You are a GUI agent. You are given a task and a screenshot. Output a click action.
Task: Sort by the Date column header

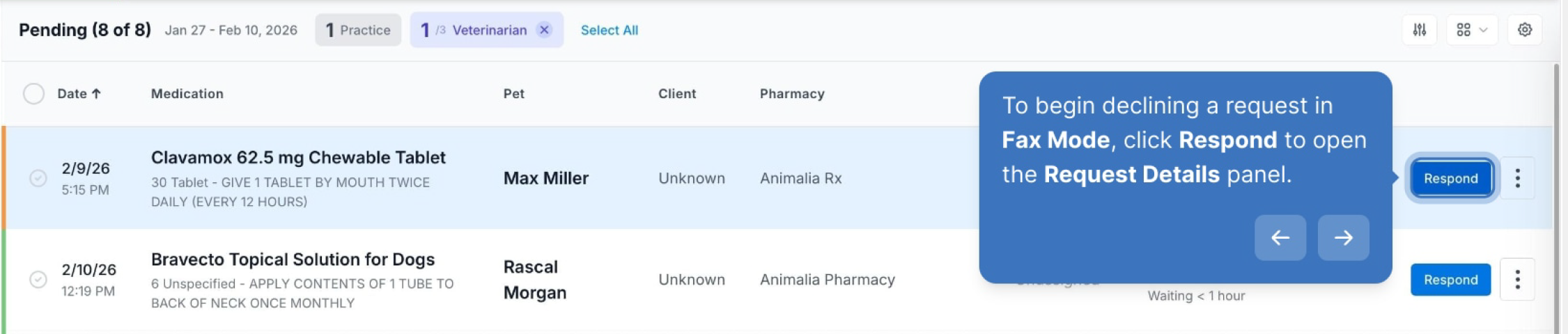79,93
